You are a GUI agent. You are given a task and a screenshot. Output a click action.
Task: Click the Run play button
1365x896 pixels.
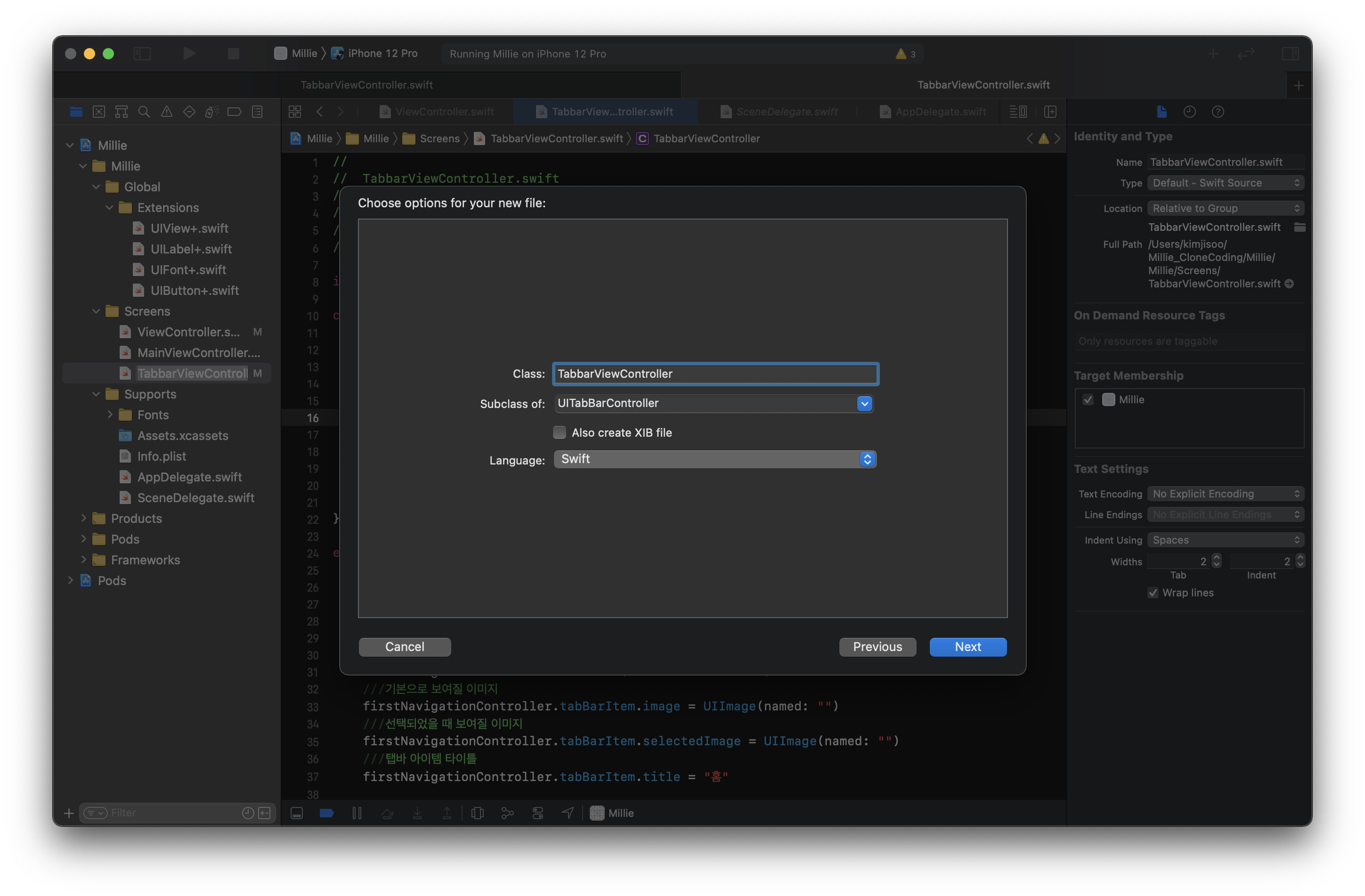(189, 53)
